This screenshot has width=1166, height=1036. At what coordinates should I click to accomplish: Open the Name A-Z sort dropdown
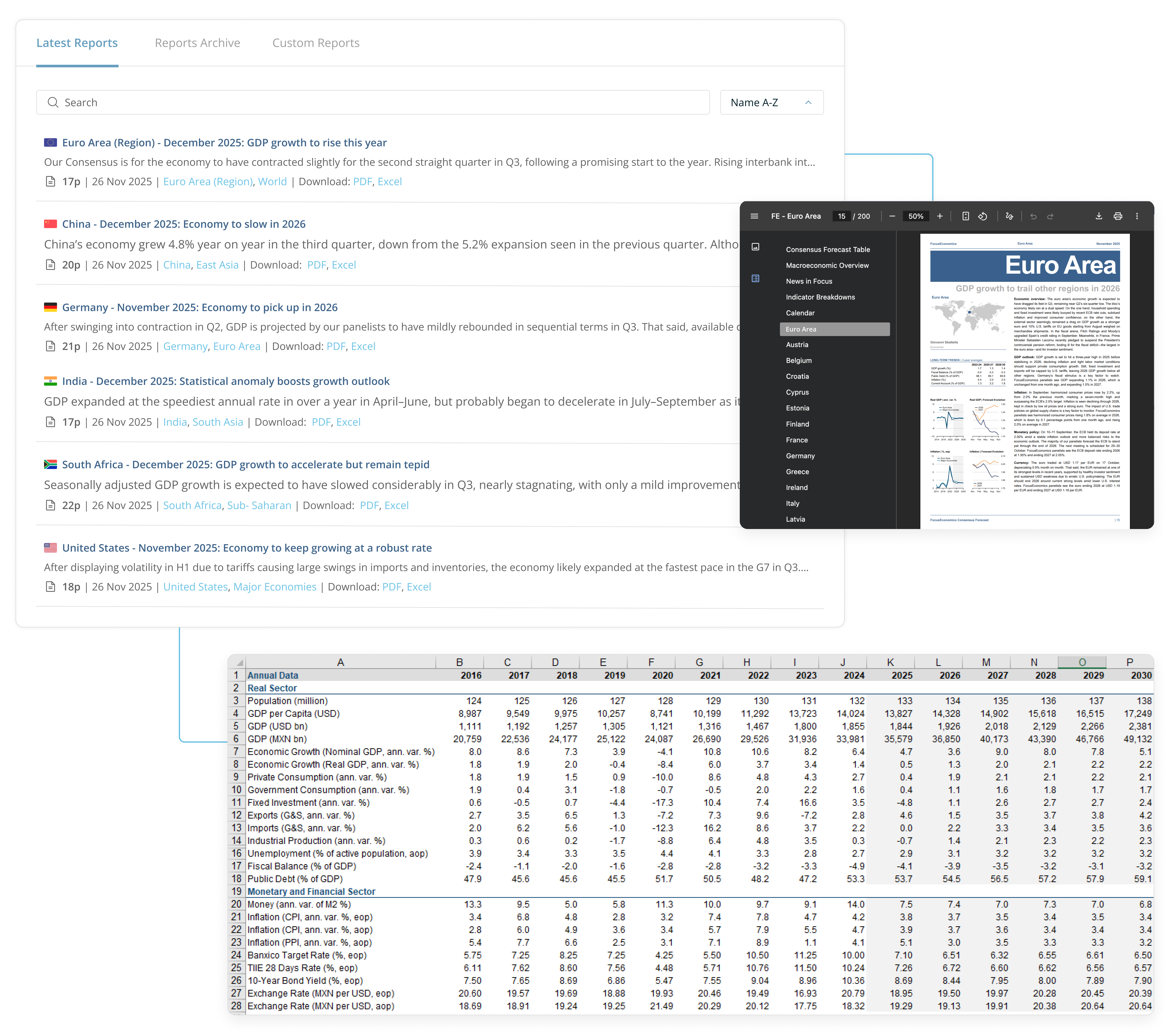pyautogui.click(x=771, y=103)
